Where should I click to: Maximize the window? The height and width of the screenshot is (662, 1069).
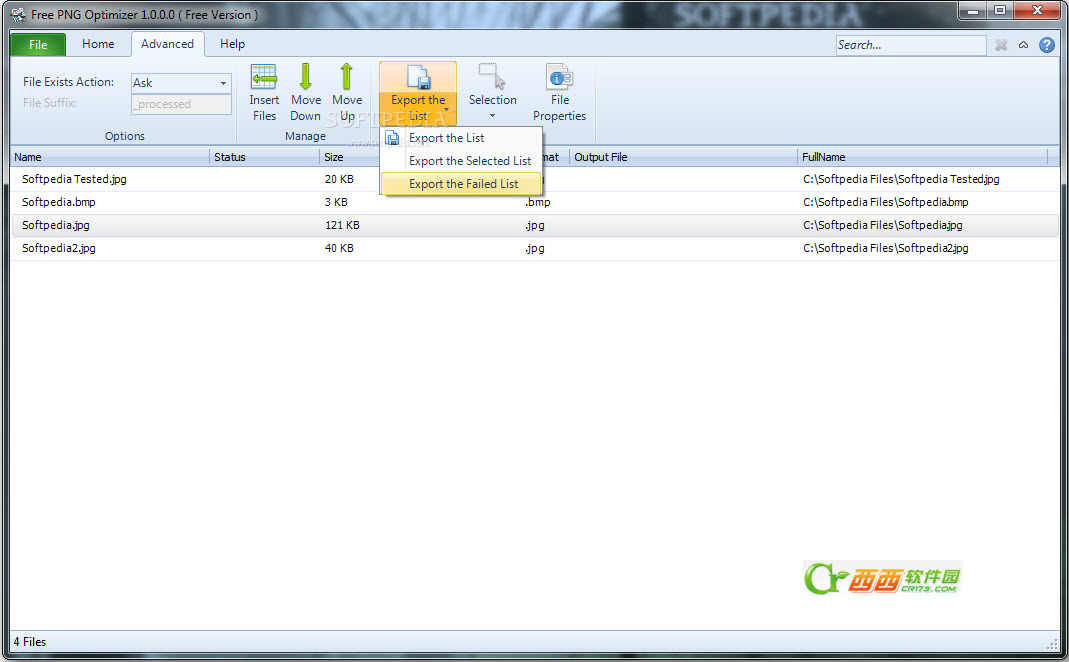click(999, 10)
